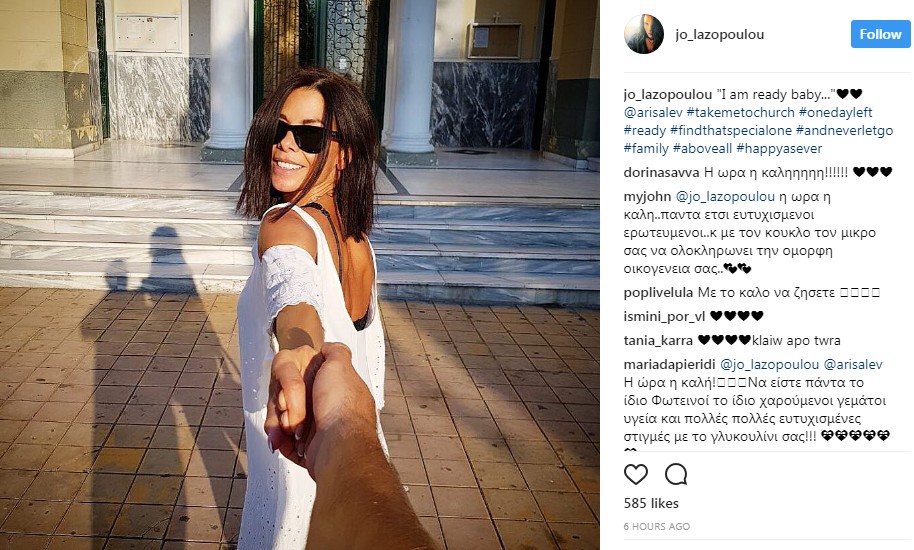Open the 6 hours ago timestamp

(656, 526)
